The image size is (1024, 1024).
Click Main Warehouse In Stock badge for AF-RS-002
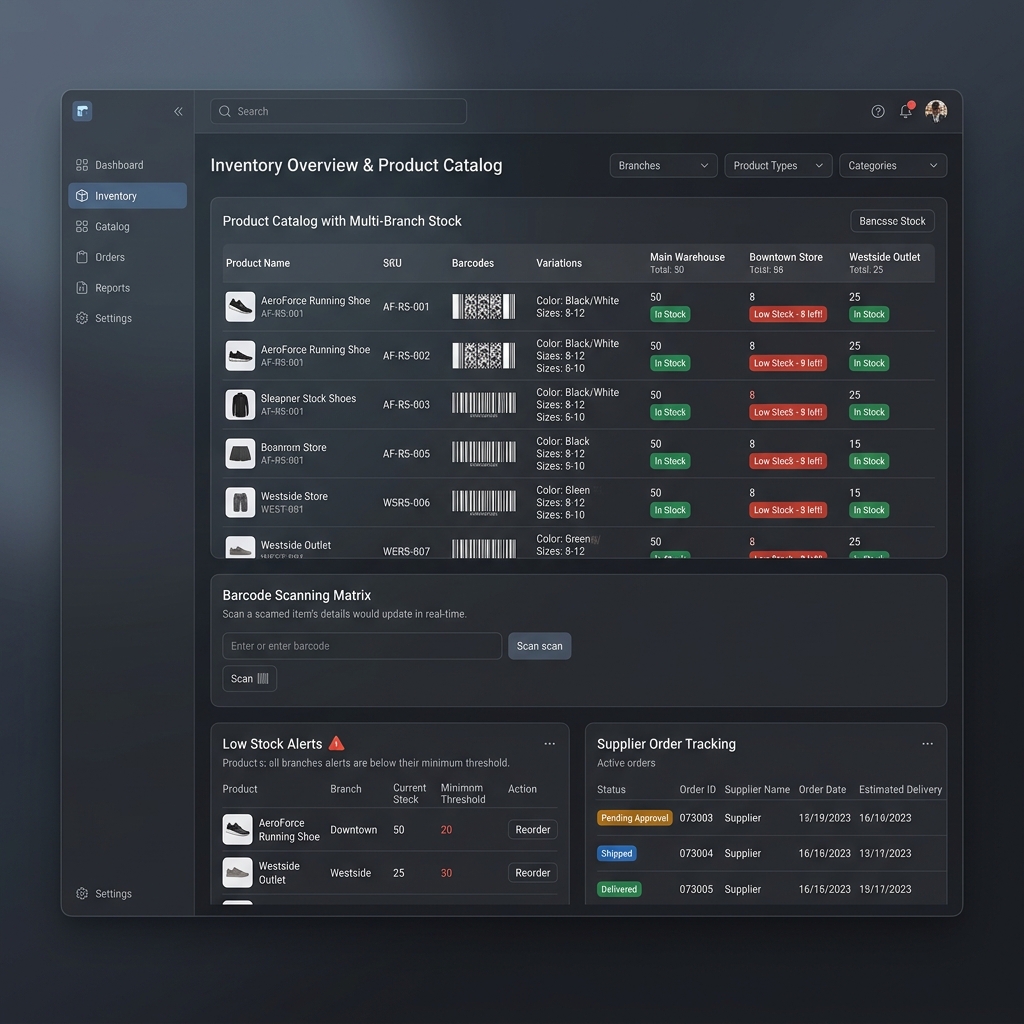(670, 363)
